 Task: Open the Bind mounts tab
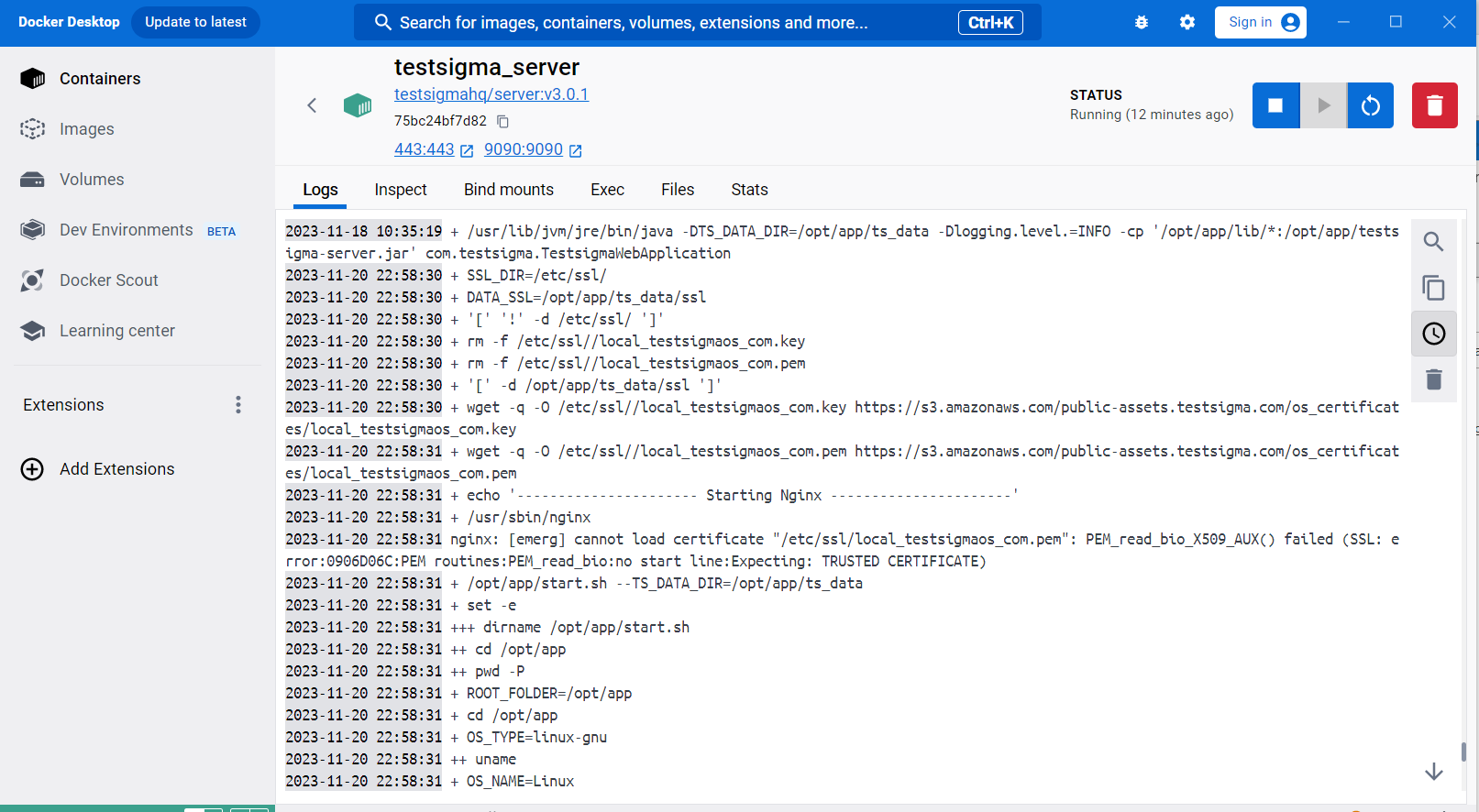click(509, 190)
